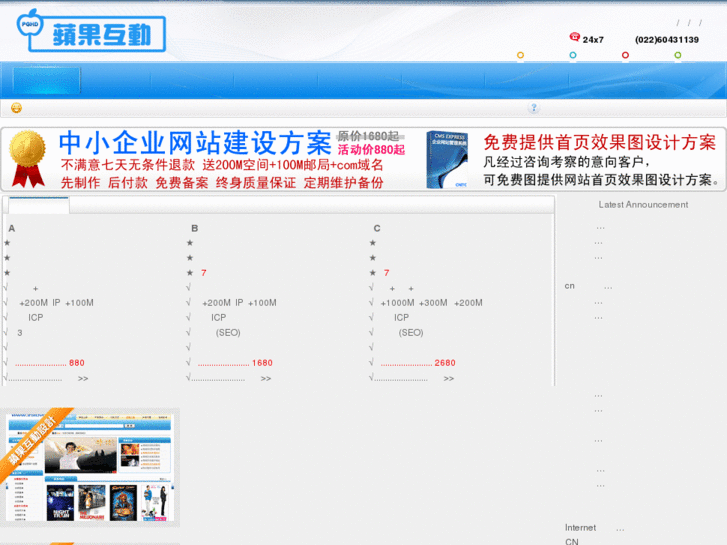The width and height of the screenshot is (727, 545).
Task: Click the red 7 in plan C
Action: click(x=386, y=273)
